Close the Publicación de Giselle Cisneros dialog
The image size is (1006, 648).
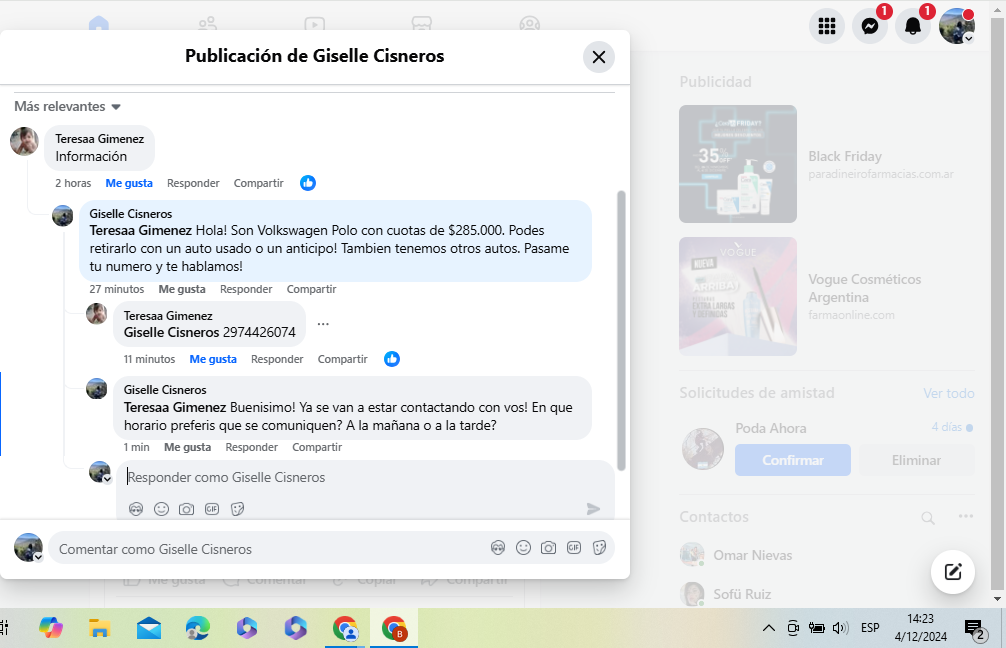click(598, 57)
